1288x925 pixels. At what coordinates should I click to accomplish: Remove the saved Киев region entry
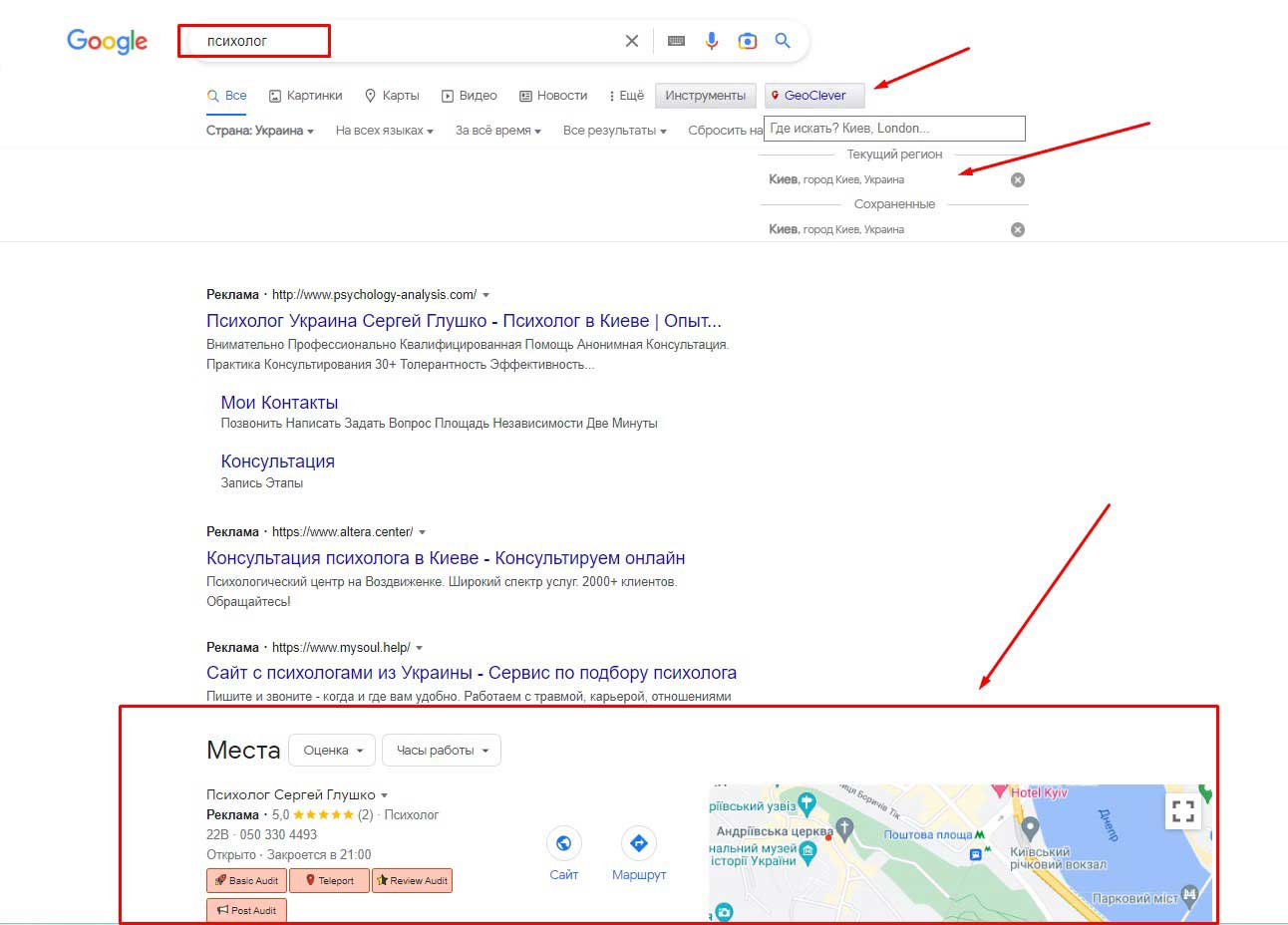[1018, 230]
